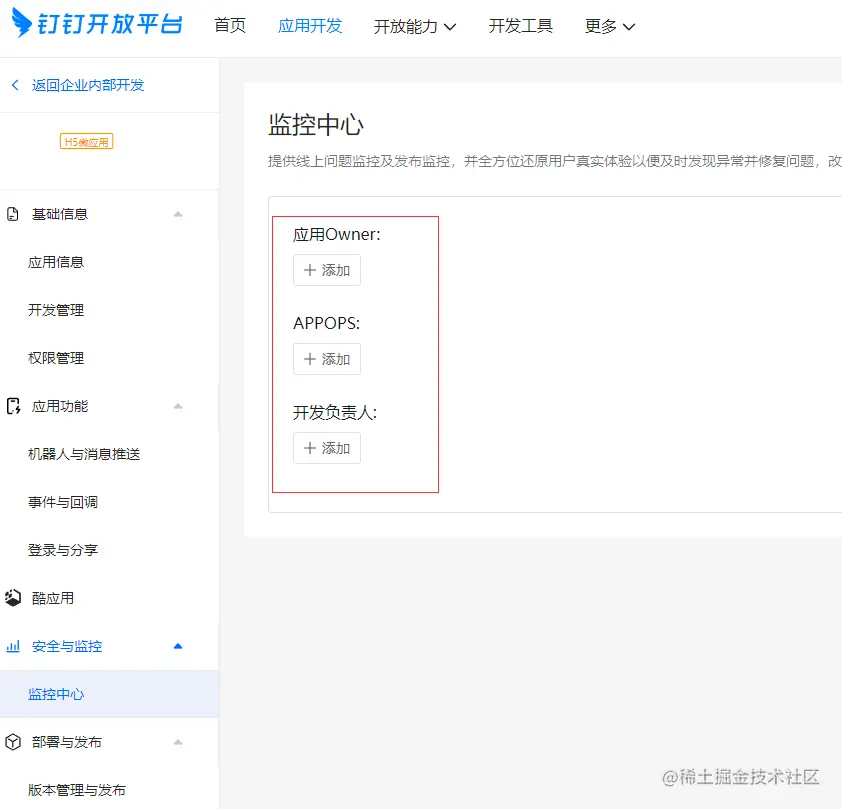Viewport: 842px width, 809px height.
Task: Open 版本管理与发布 in the sidebar
Action: point(77,790)
